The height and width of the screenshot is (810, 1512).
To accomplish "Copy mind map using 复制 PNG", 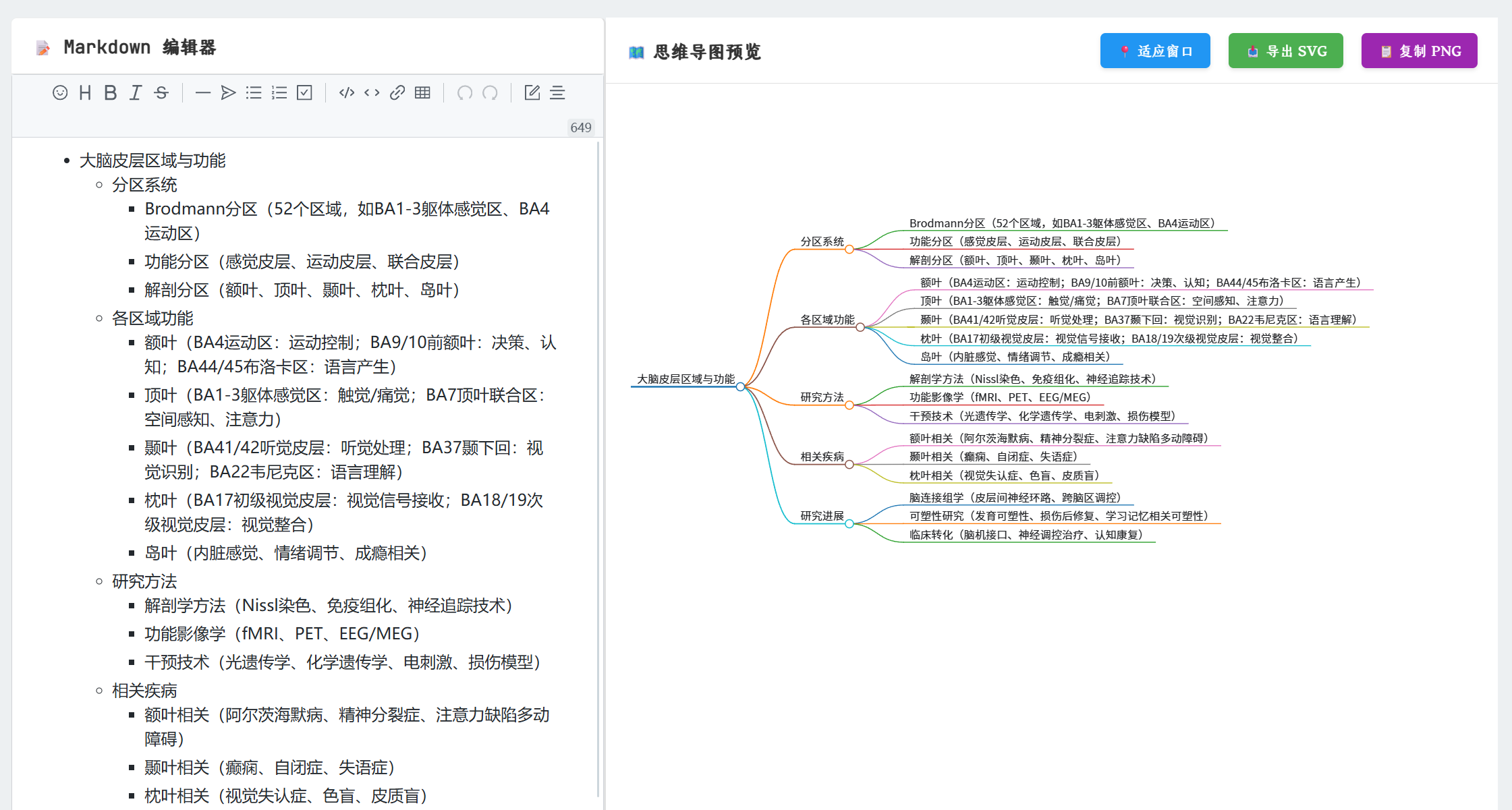I will [1419, 51].
